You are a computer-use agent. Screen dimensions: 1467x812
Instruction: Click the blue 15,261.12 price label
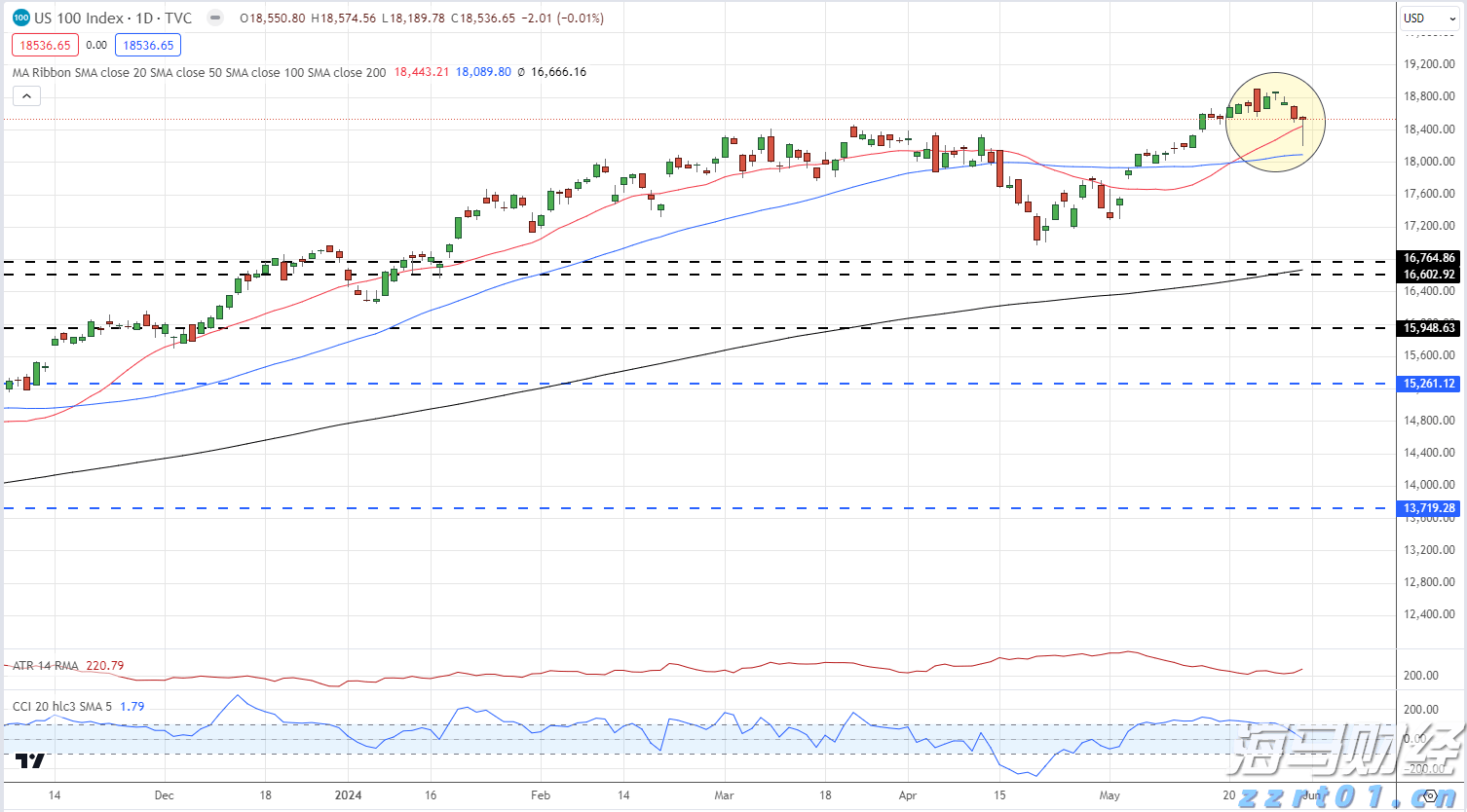[1429, 384]
